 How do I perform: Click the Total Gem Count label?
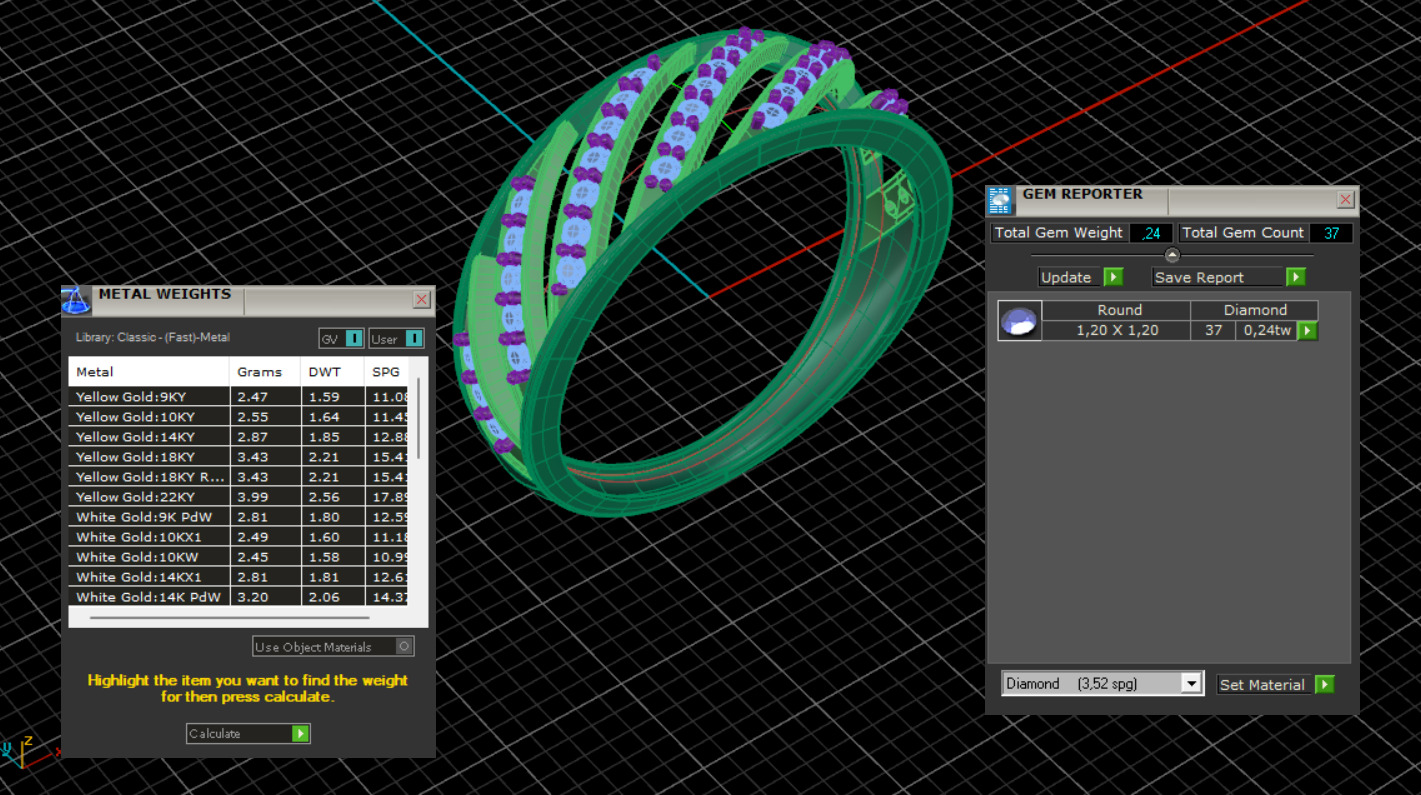[1243, 233]
